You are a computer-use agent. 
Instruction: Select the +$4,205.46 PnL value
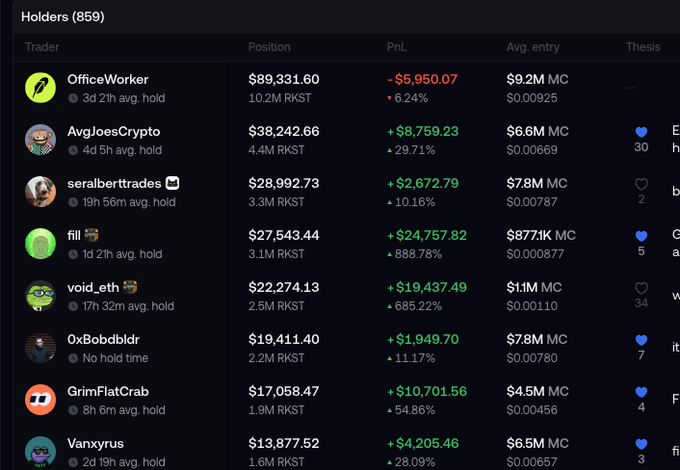(423, 444)
